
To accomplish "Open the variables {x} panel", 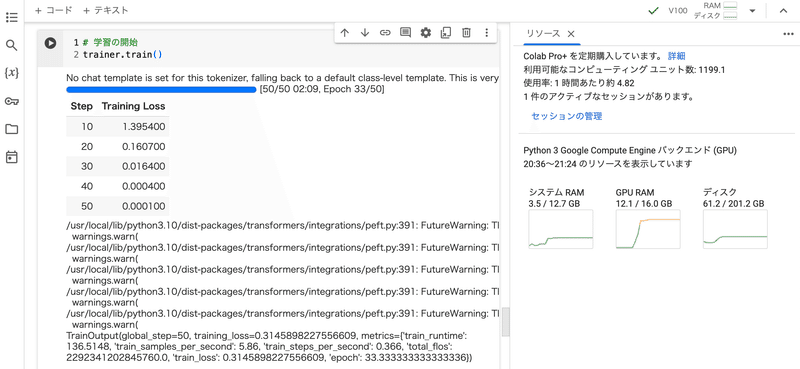I will tap(12, 73).
